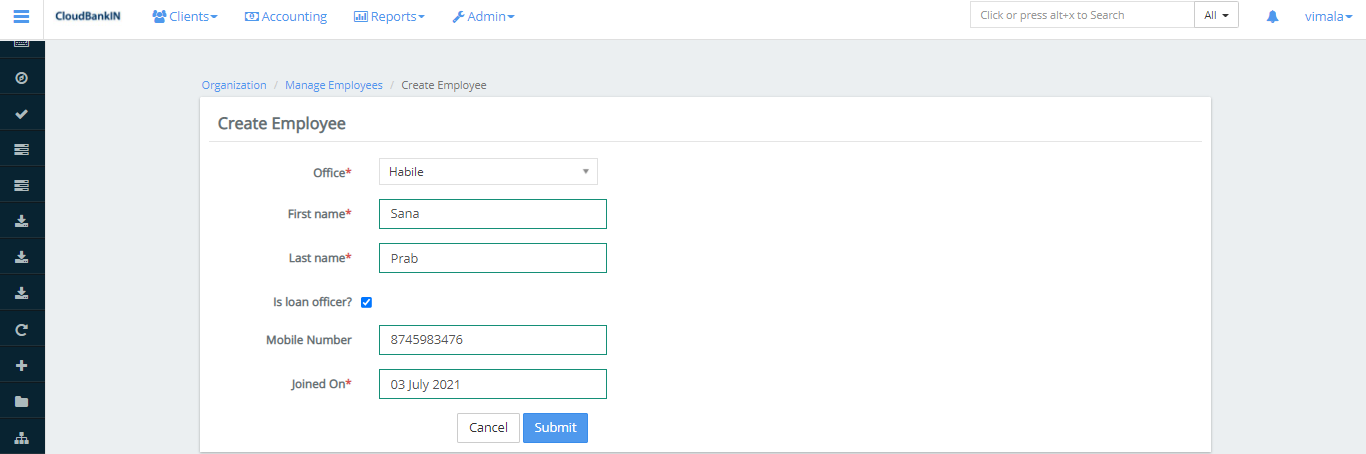Click the refresh arrow sidebar icon
The image size is (1366, 454).
coord(22,329)
